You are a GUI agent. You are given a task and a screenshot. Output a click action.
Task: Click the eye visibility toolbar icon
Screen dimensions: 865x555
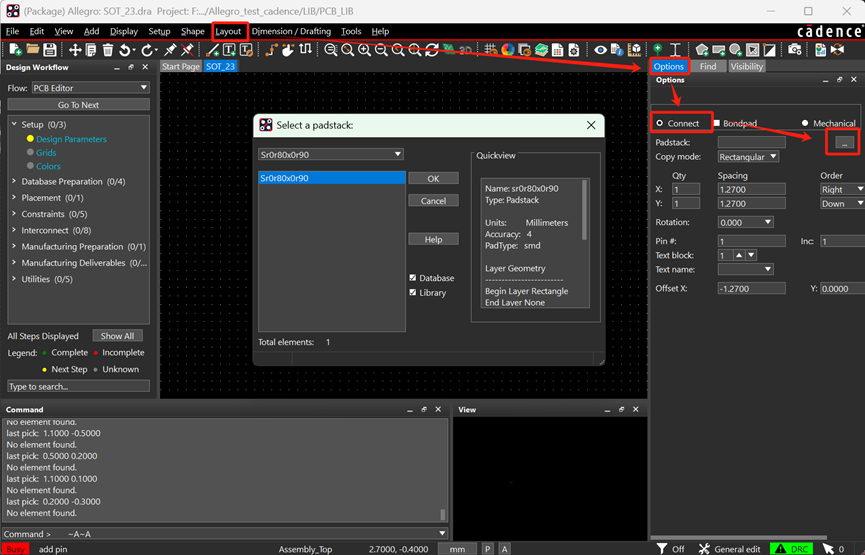(x=601, y=50)
